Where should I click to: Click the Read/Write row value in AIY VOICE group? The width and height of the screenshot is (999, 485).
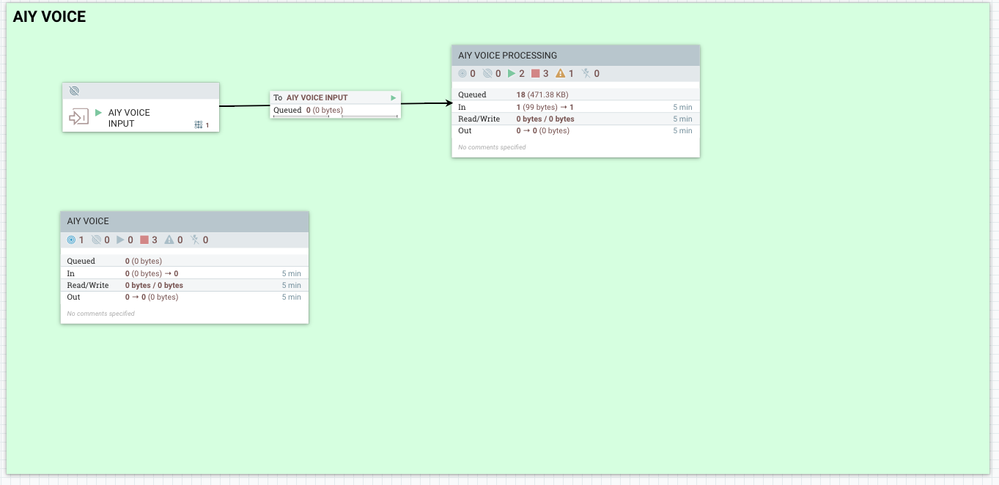tap(154, 286)
